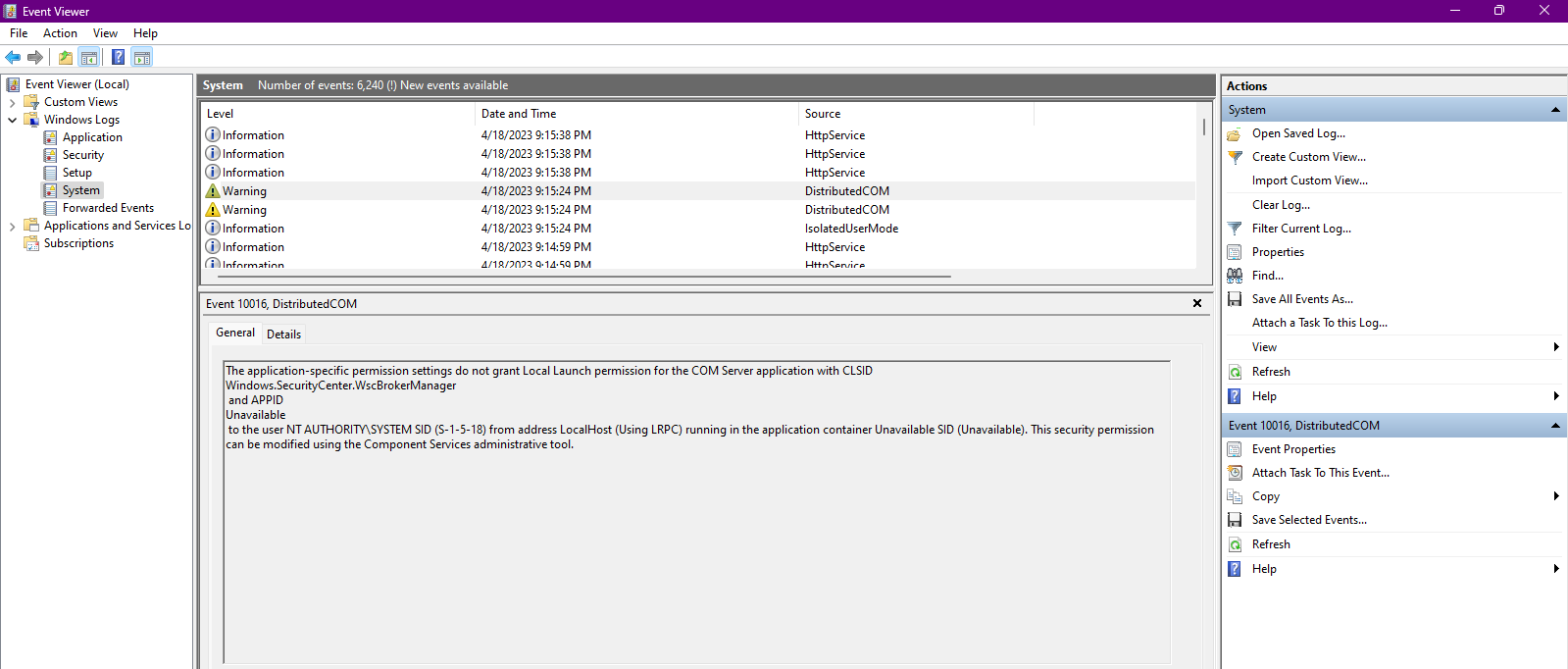The height and width of the screenshot is (669, 1568).
Task: Open the File menu
Action: tap(19, 33)
